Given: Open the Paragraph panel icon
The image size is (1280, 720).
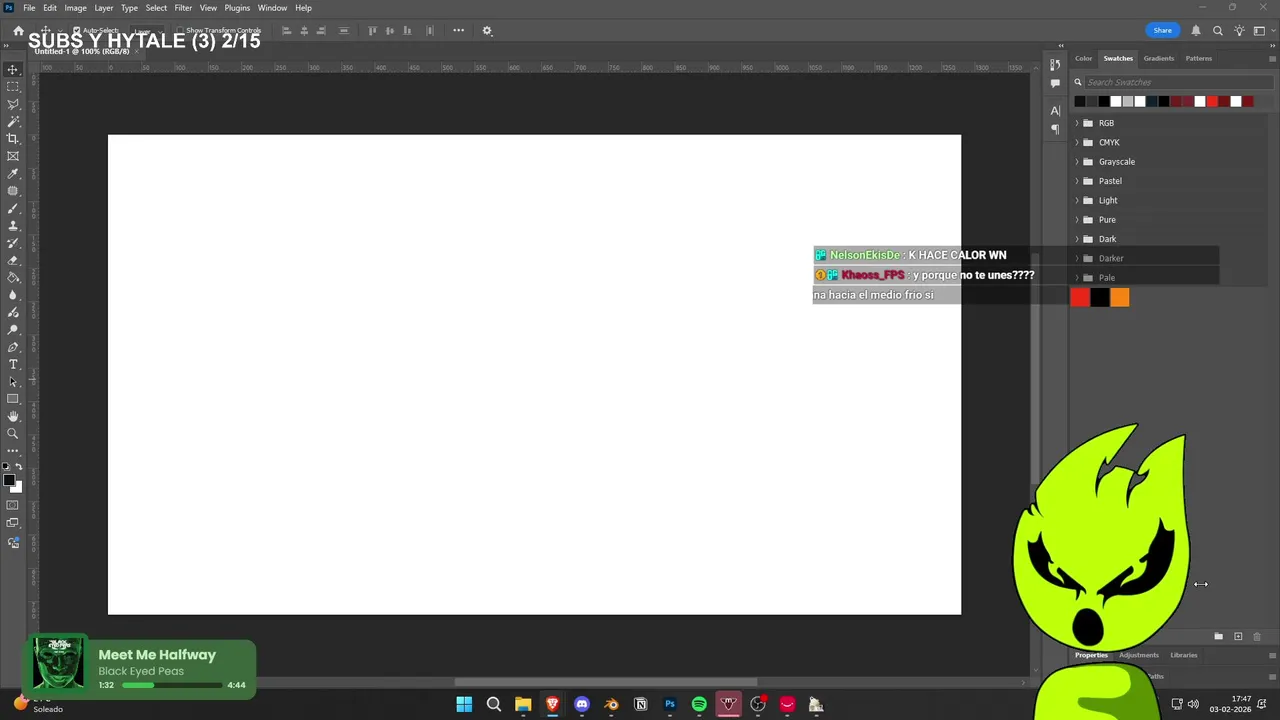Looking at the screenshot, I should [1055, 128].
